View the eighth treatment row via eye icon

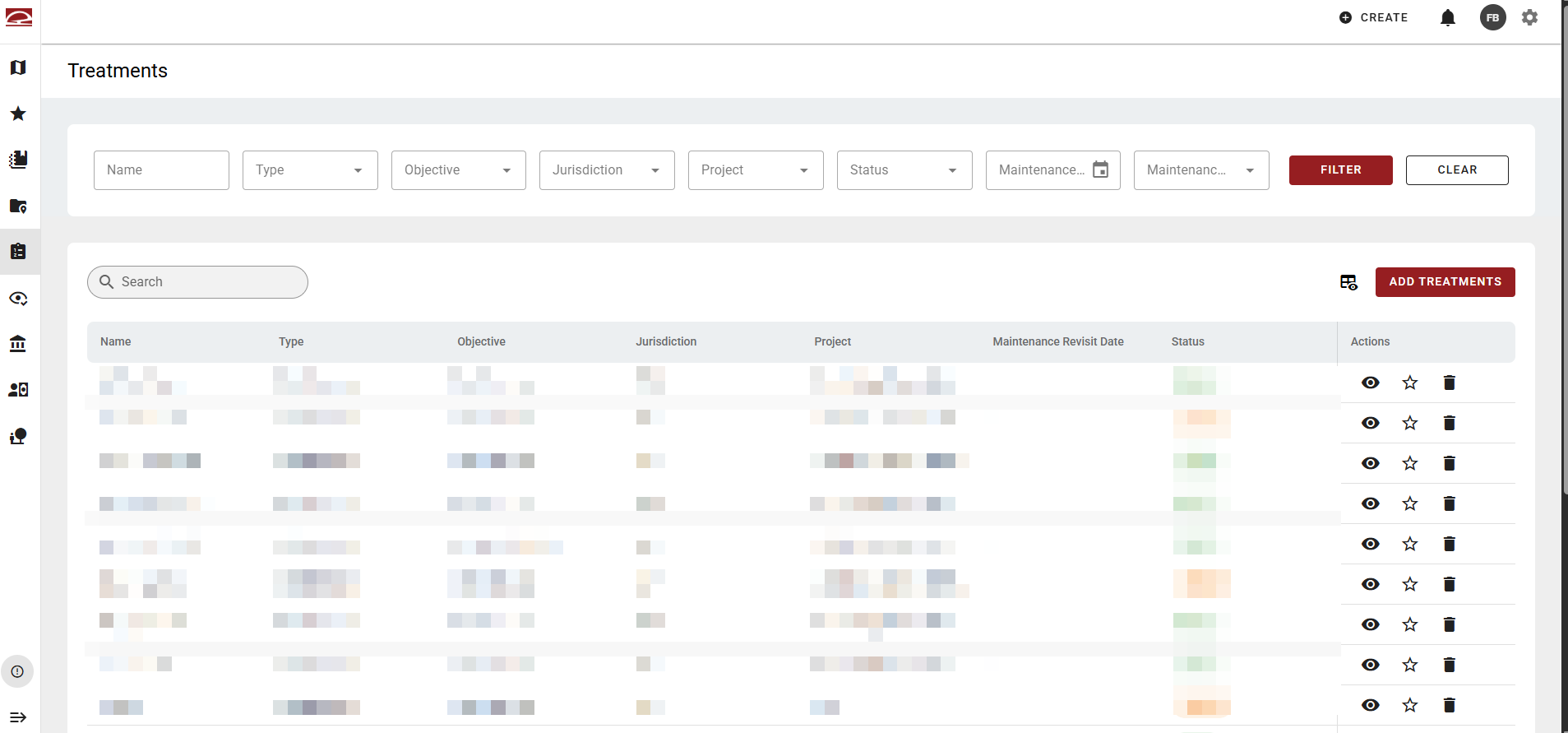pyautogui.click(x=1371, y=665)
